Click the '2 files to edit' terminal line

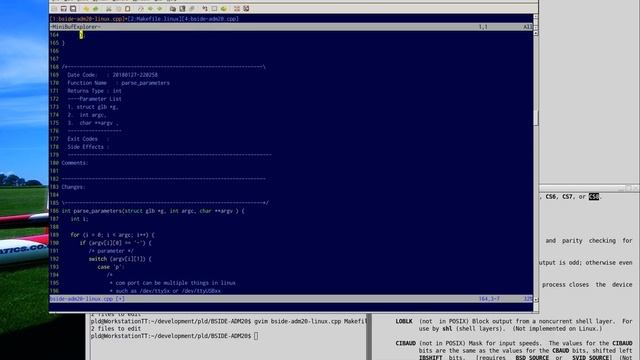(116, 329)
